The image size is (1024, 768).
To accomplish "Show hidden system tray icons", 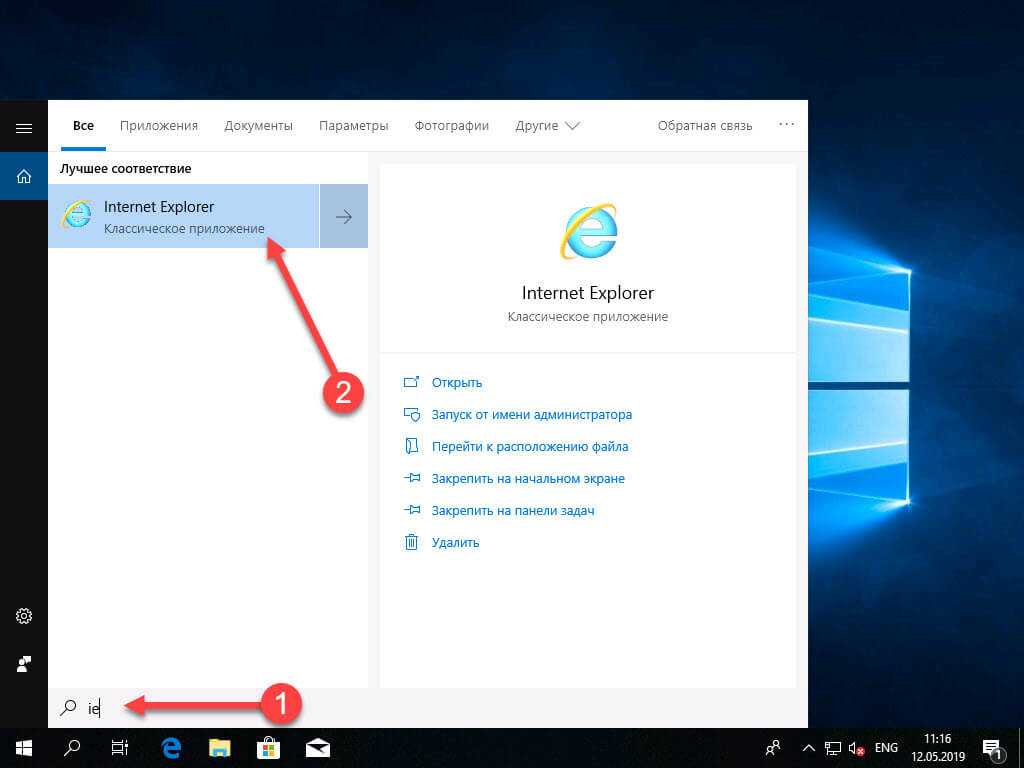I will 808,747.
